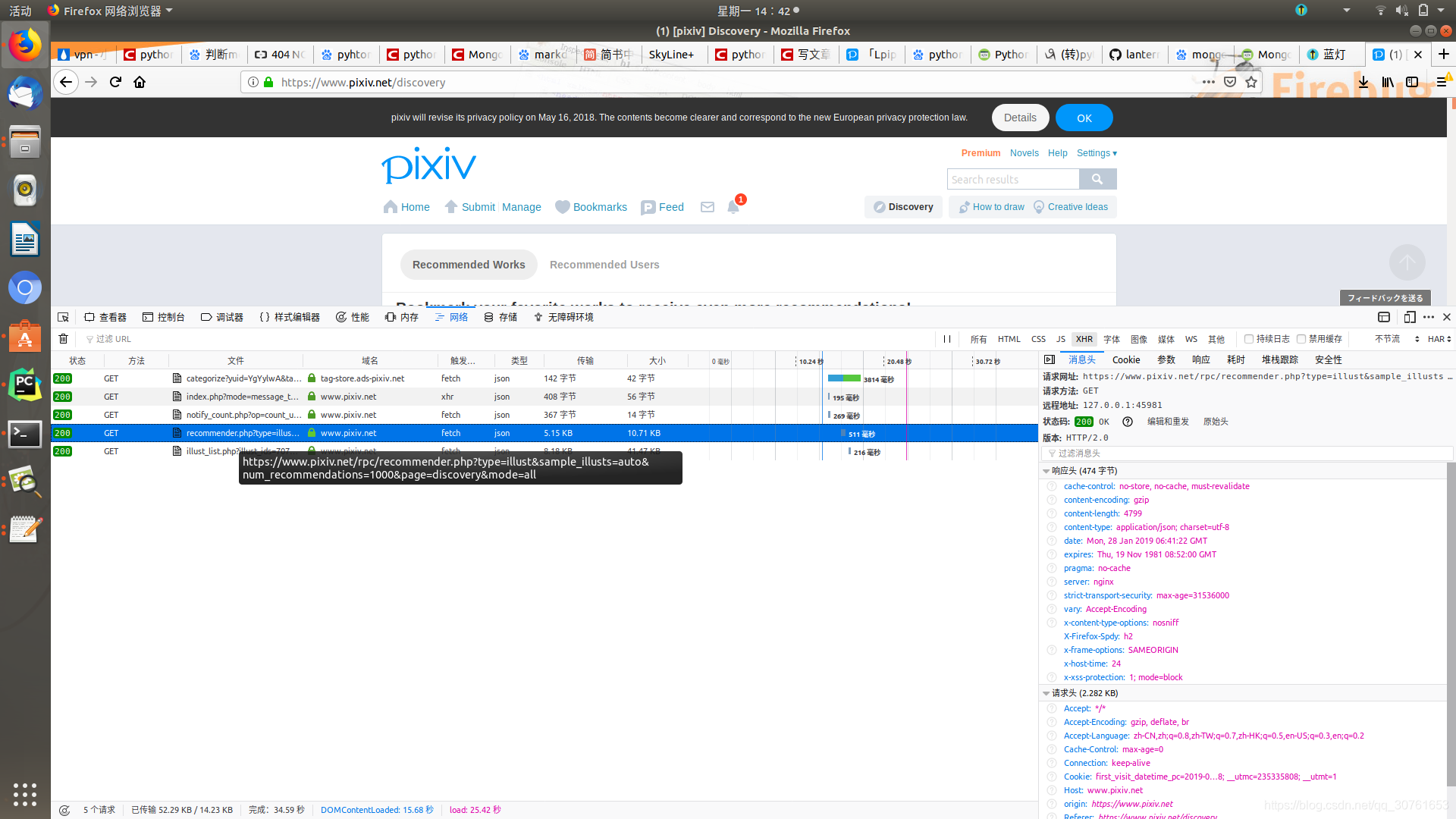Save page to Pocket icon
This screenshot has height=819, width=1456.
pyautogui.click(x=1230, y=82)
